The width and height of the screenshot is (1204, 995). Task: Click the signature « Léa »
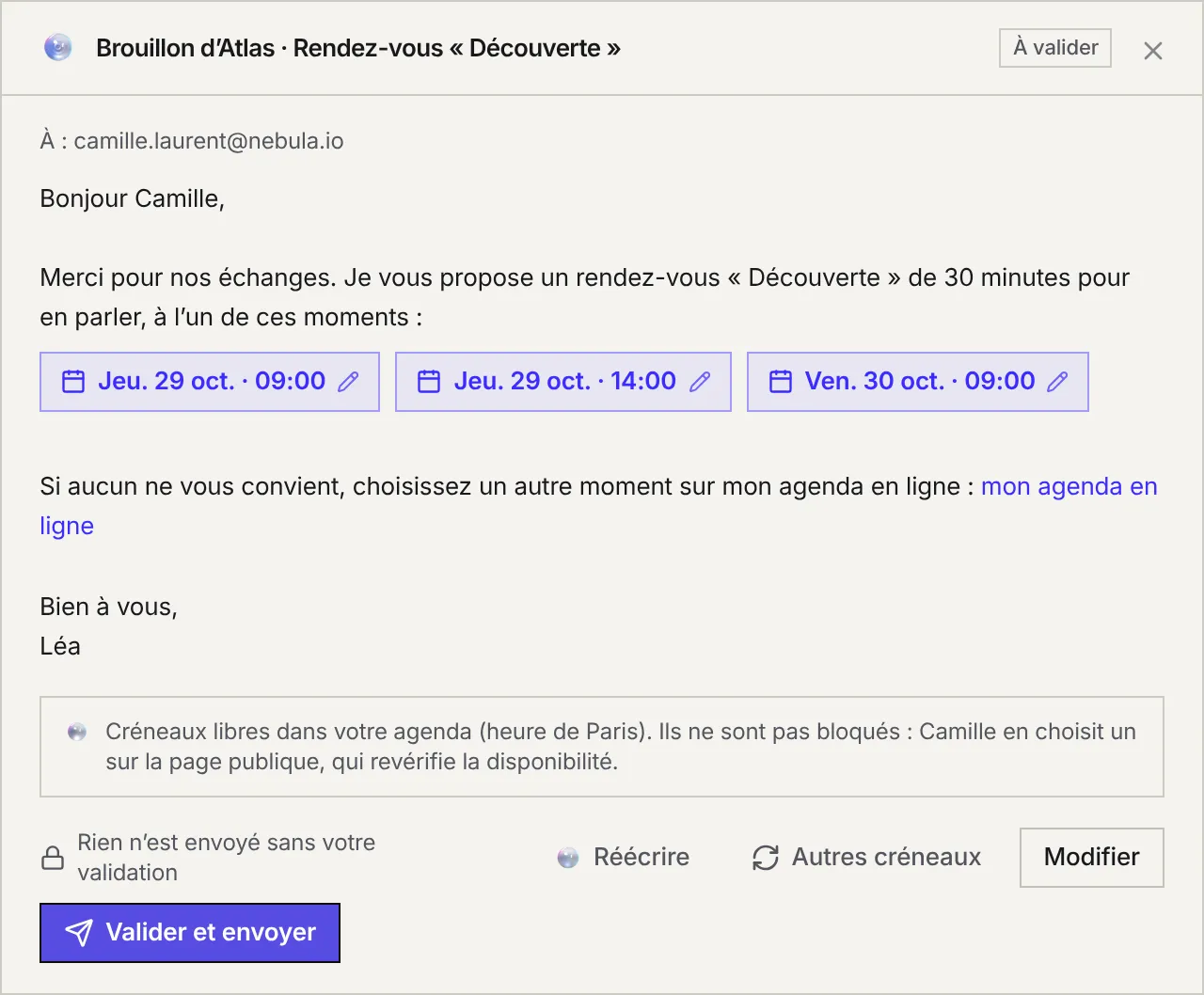60,647
